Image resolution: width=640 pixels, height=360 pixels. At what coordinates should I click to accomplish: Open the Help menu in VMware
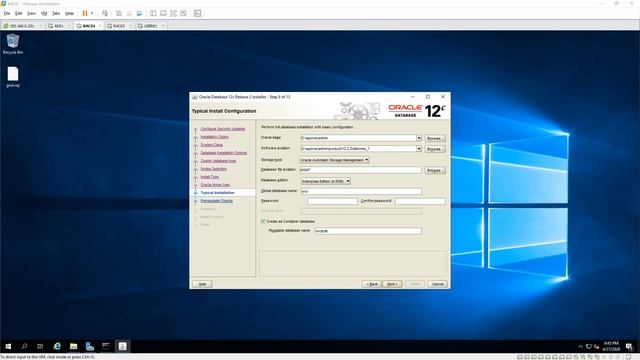click(x=69, y=13)
